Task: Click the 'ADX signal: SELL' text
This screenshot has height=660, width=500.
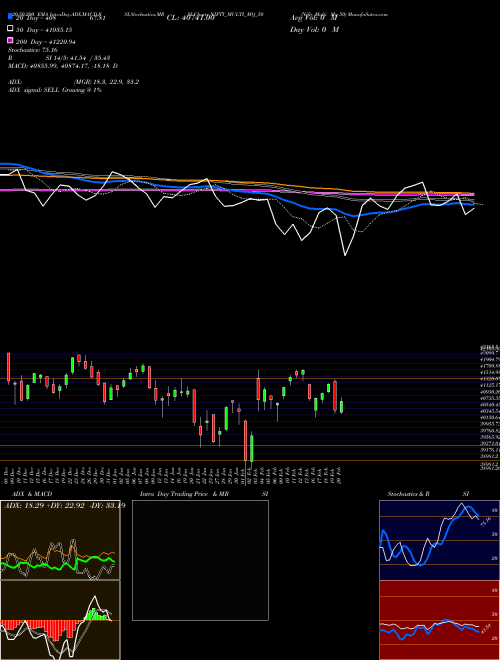Action: pyautogui.click(x=34, y=90)
